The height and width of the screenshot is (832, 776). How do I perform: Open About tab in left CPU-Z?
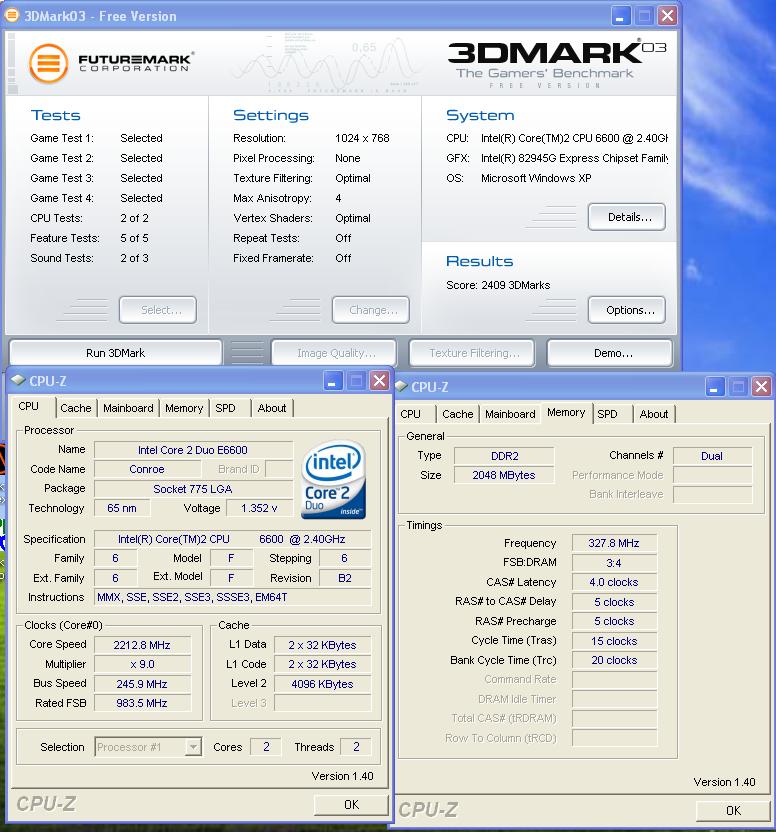tap(272, 408)
